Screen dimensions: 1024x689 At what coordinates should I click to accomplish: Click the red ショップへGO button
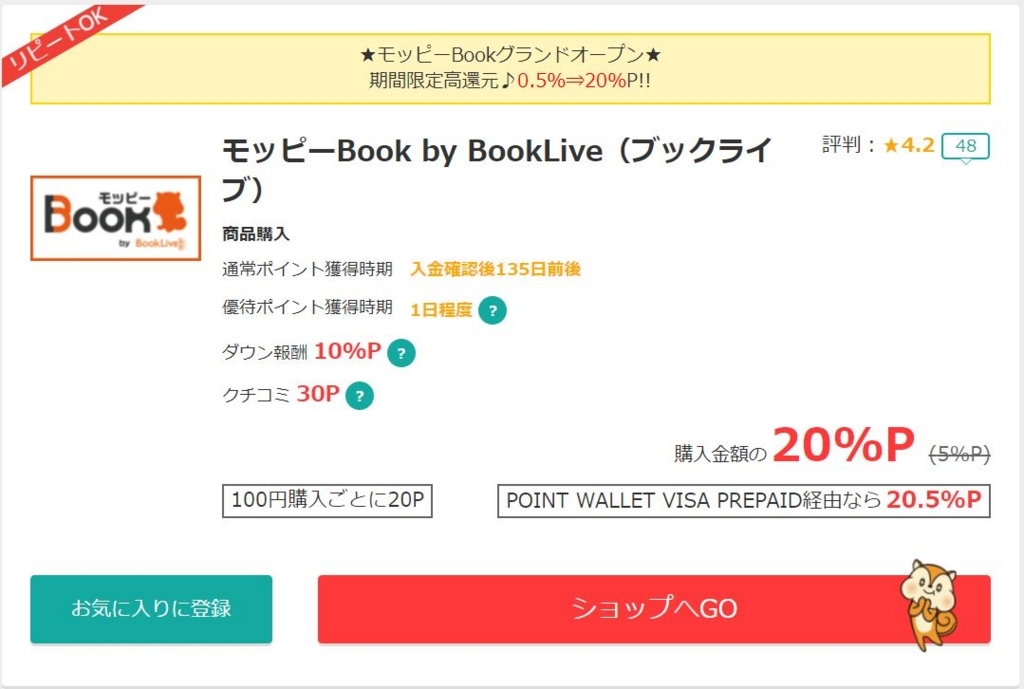pos(654,609)
